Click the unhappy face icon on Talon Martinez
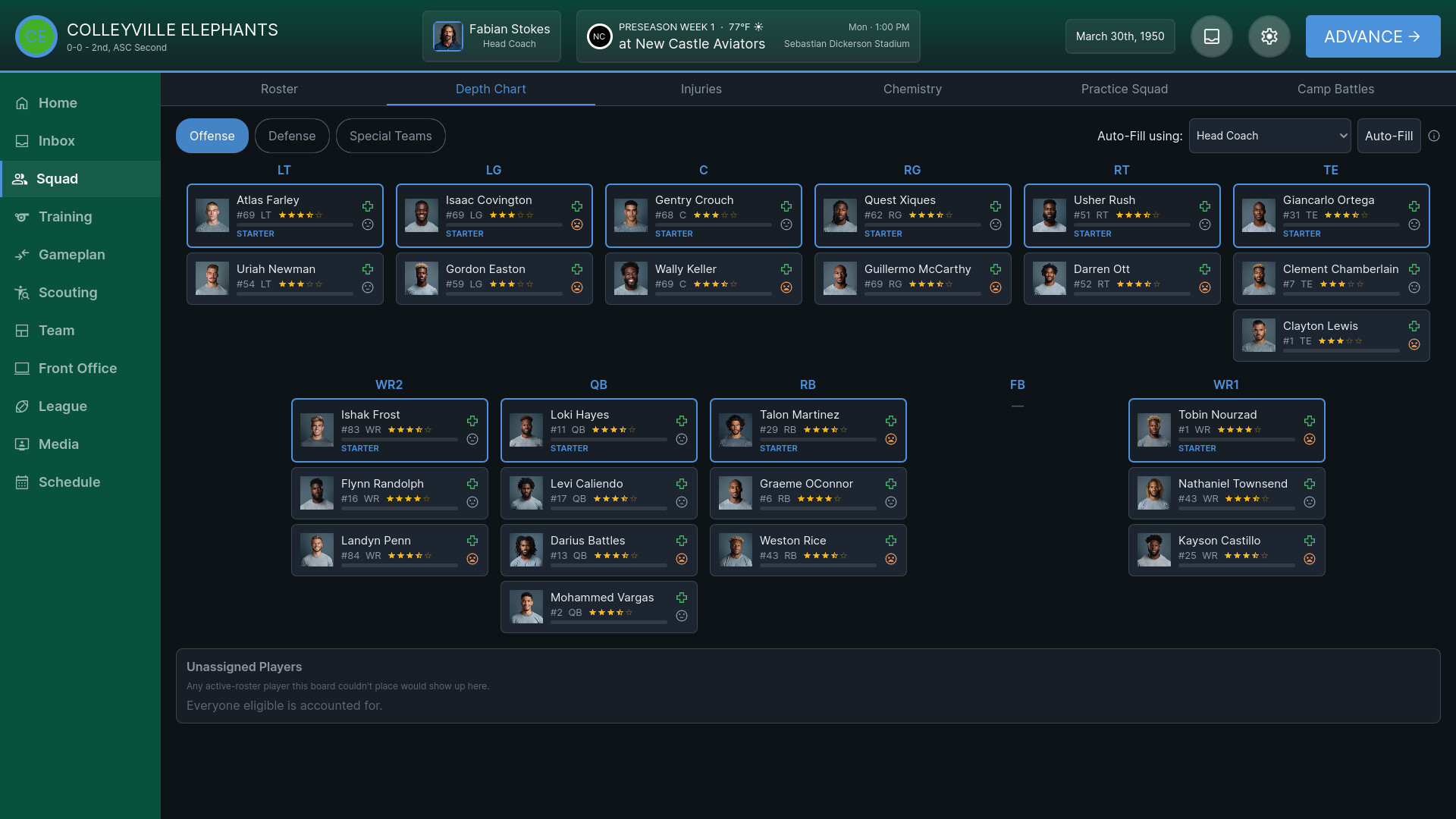This screenshot has width=1456, height=819. [891, 439]
